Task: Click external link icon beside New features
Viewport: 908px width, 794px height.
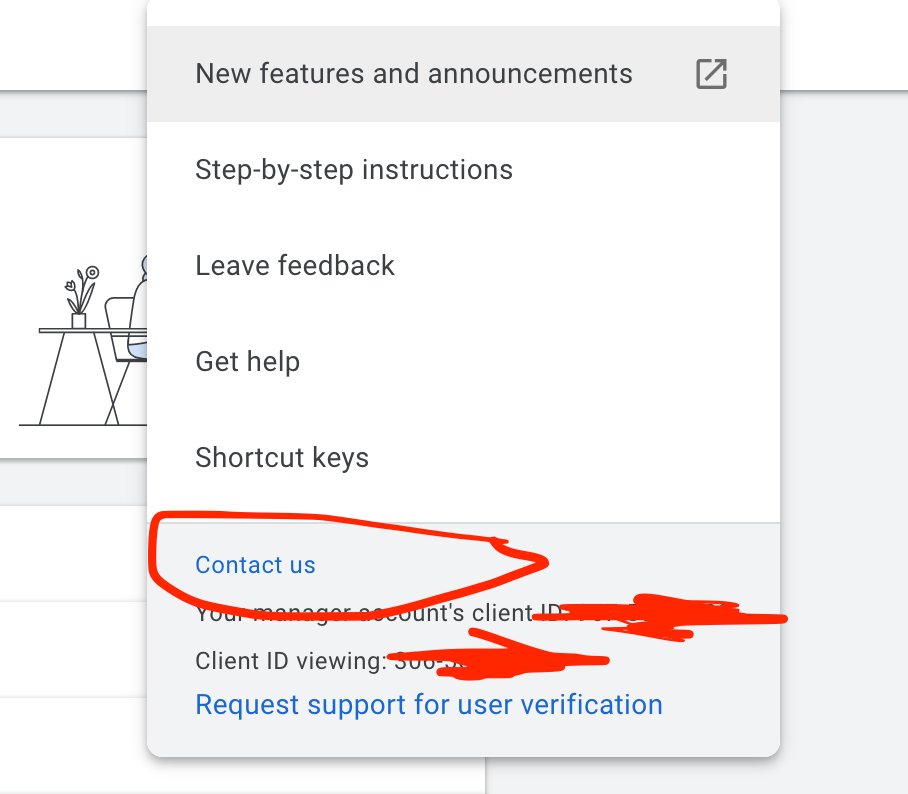Action: click(x=711, y=74)
